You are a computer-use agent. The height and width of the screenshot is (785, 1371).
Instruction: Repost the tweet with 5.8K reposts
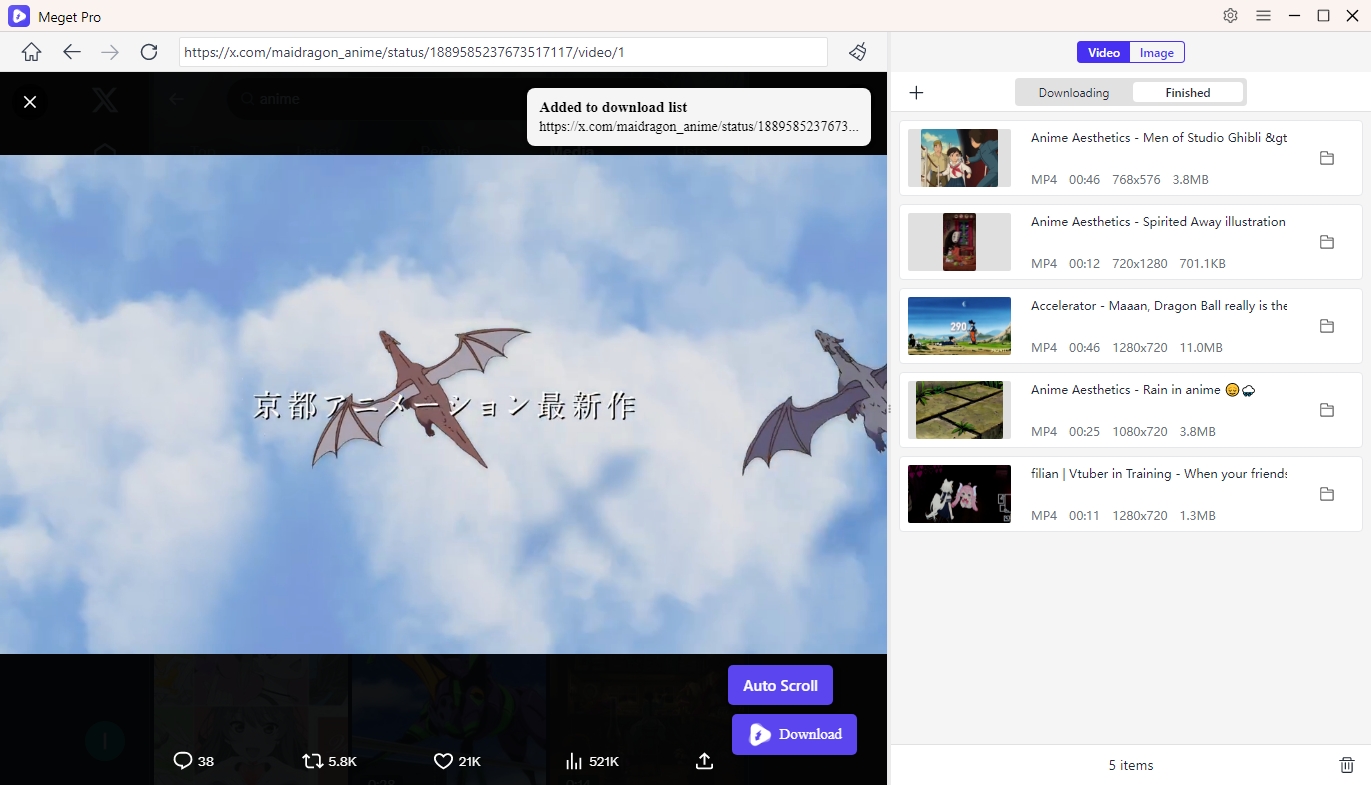coord(313,761)
